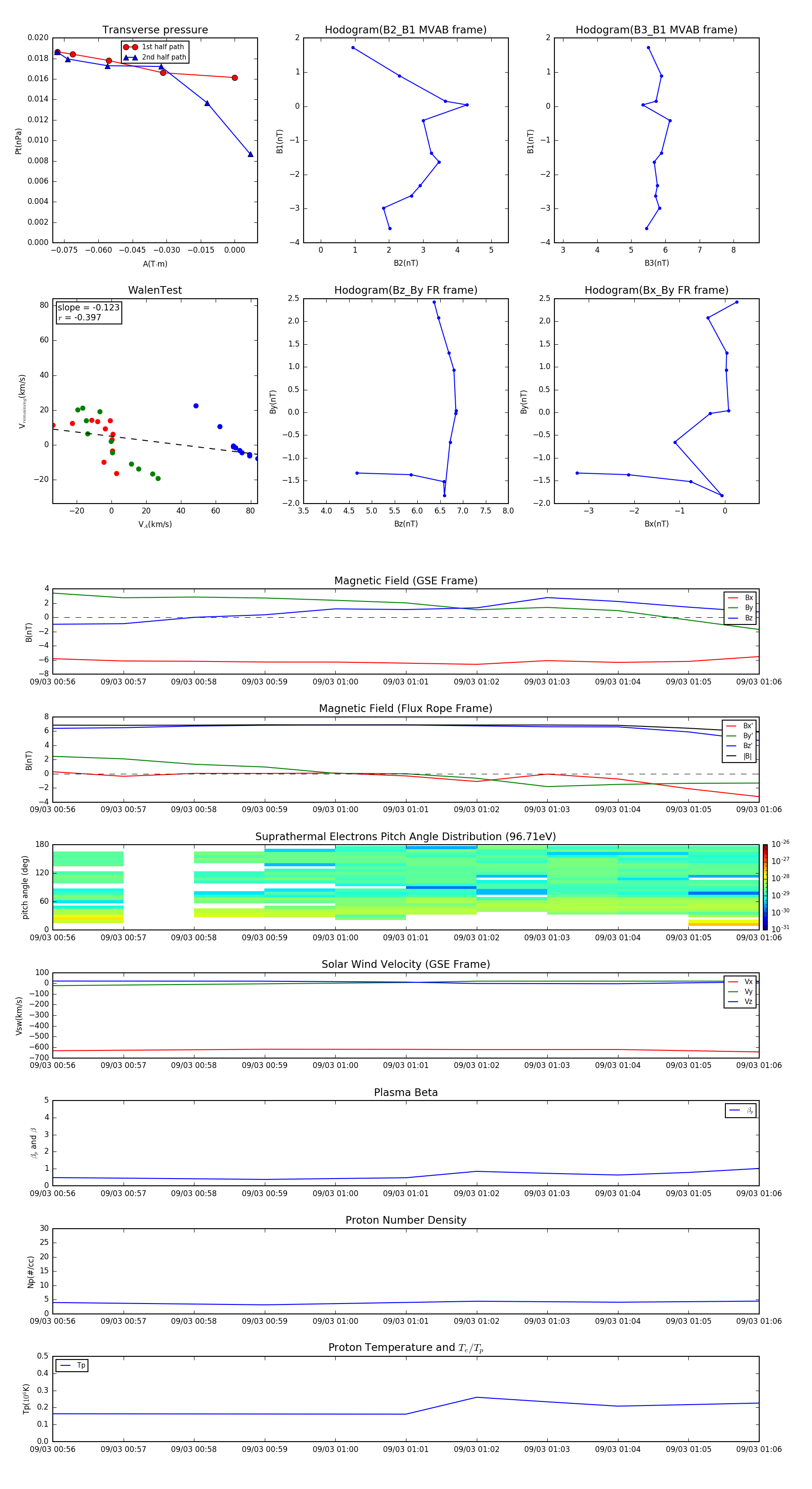The width and height of the screenshot is (812, 1489).
Task: Click the "Bz(nT)" x-axis label
Action: [406, 524]
